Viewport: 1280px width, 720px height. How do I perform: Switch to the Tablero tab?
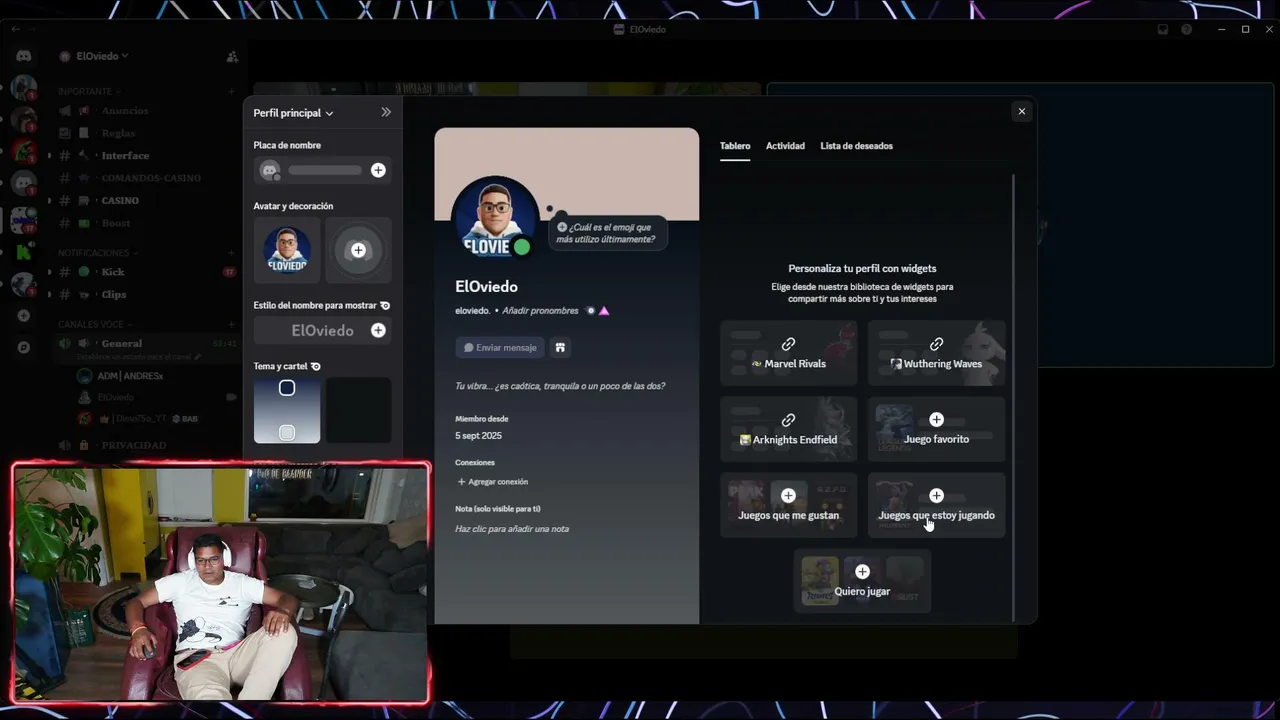click(735, 146)
